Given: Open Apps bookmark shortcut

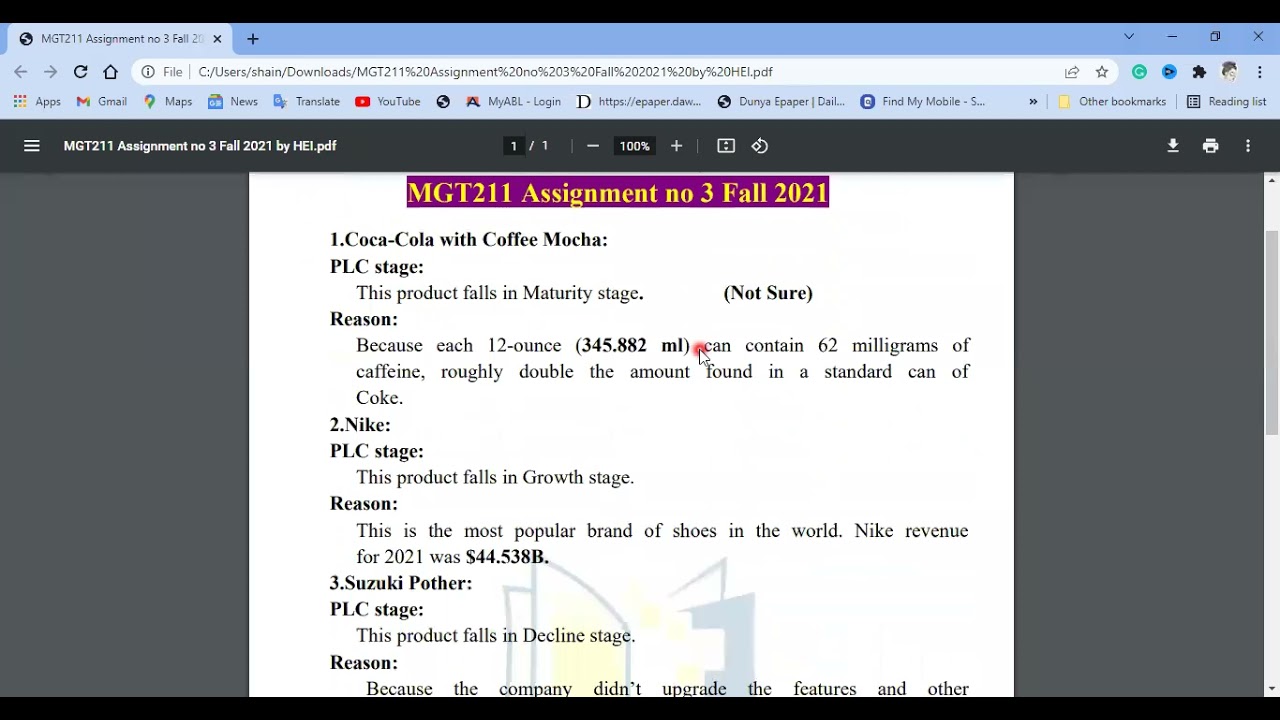Looking at the screenshot, I should click(x=37, y=102).
